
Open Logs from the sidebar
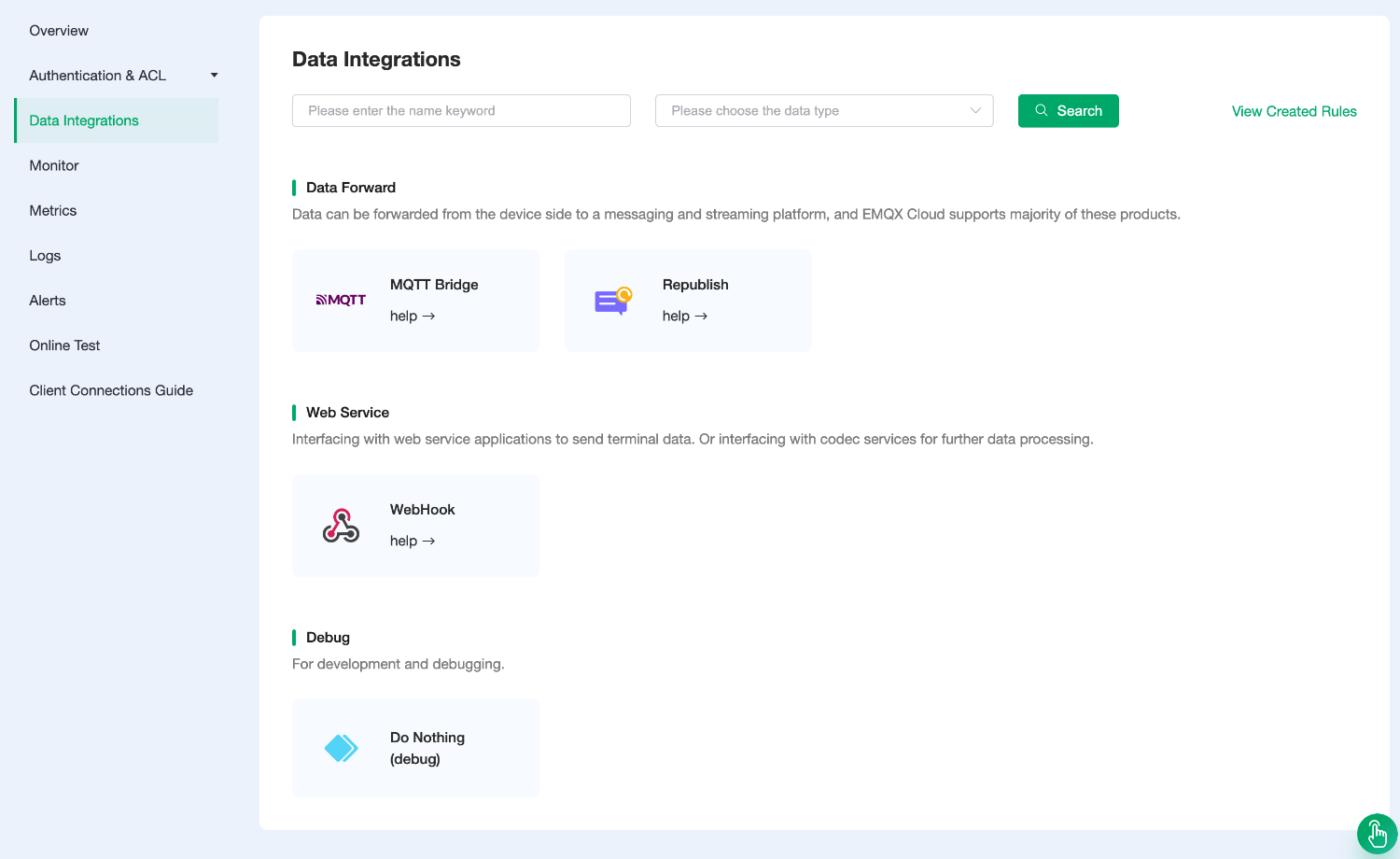point(45,256)
